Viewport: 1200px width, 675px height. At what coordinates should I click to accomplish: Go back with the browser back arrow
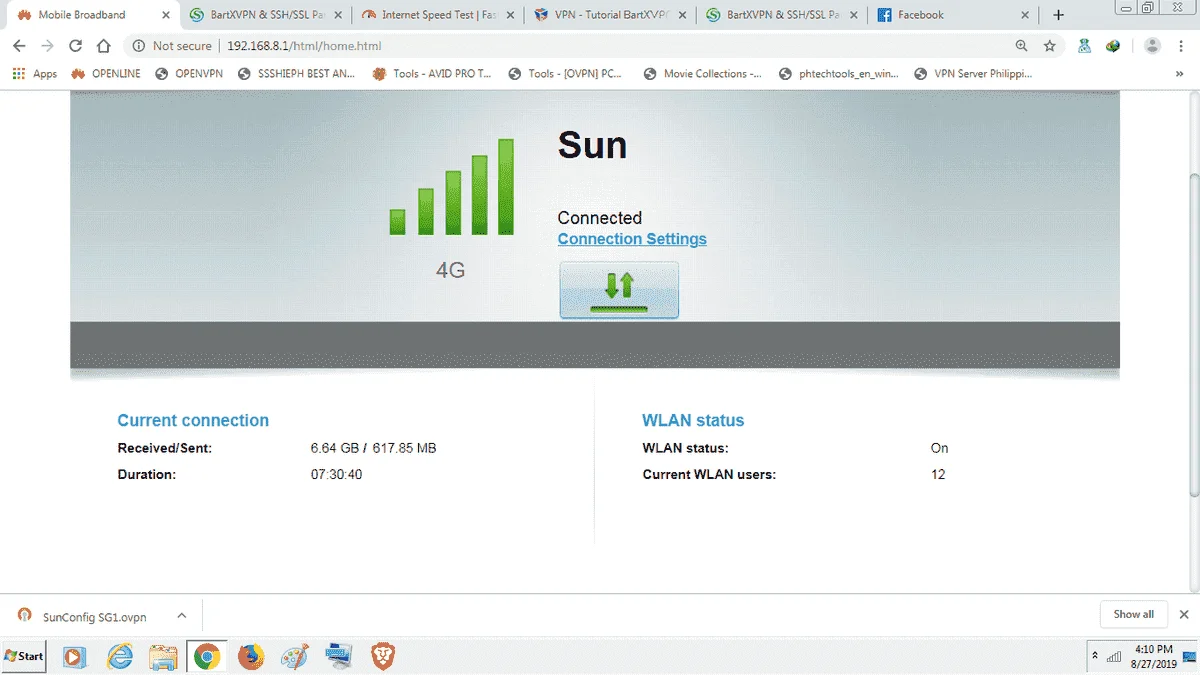[19, 46]
